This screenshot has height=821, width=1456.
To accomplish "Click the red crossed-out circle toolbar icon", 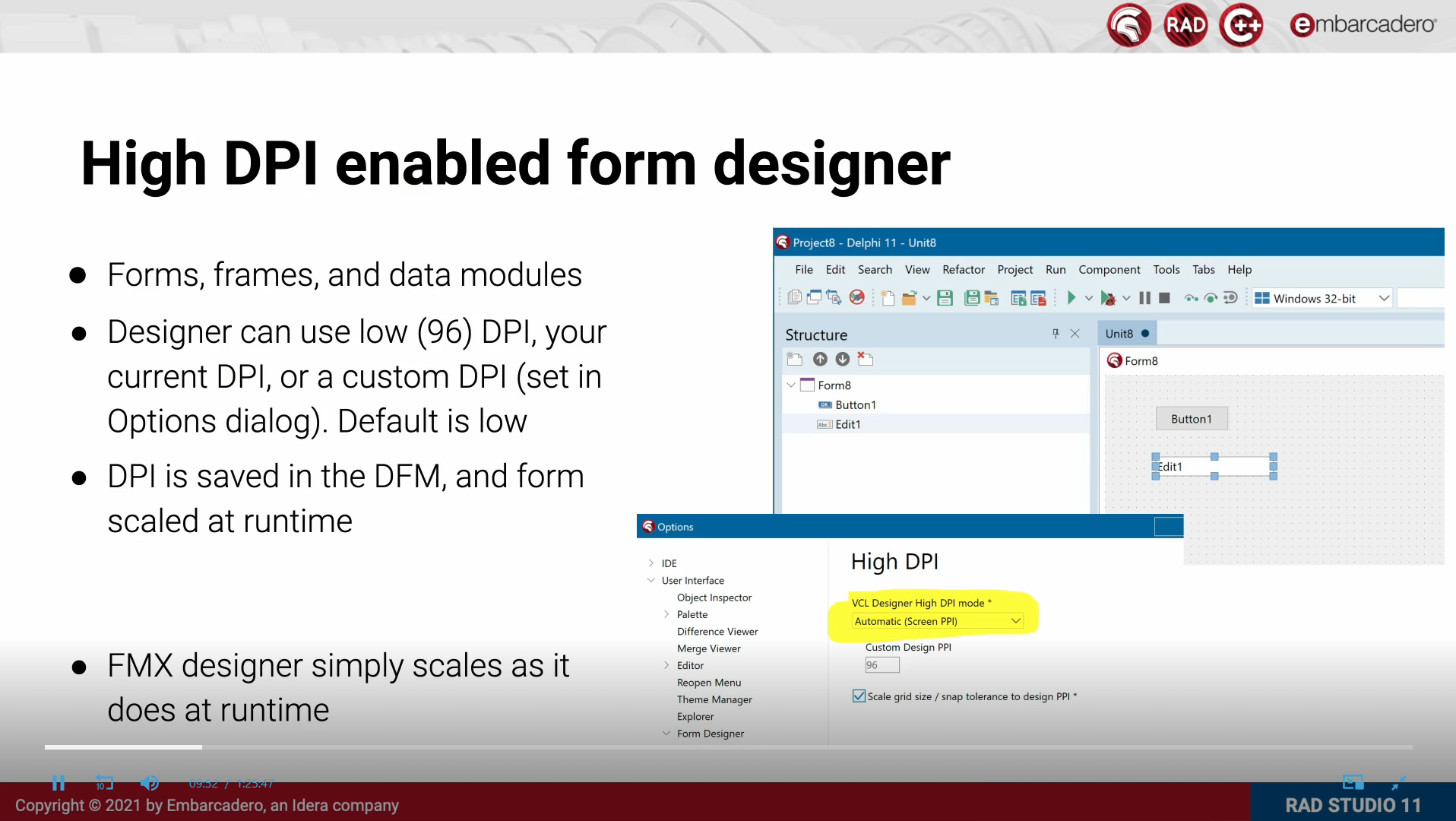I will [x=856, y=297].
